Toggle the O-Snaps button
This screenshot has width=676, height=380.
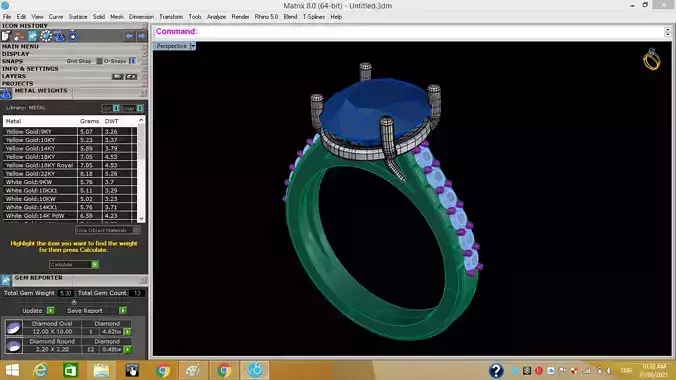[132, 61]
